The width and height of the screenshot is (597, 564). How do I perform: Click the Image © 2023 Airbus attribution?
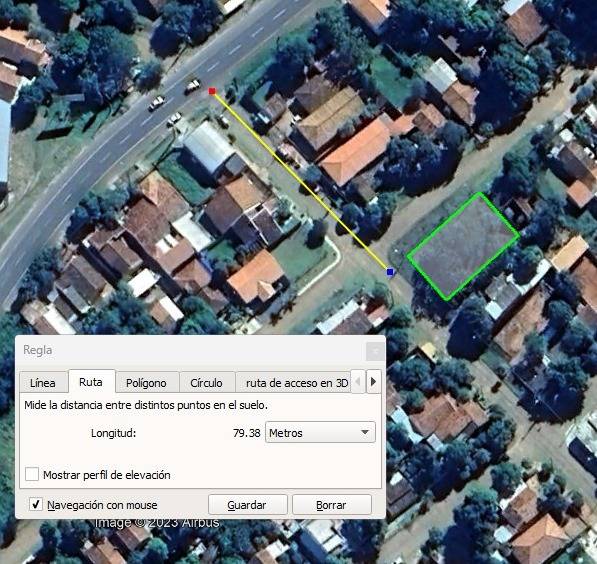pos(156,523)
